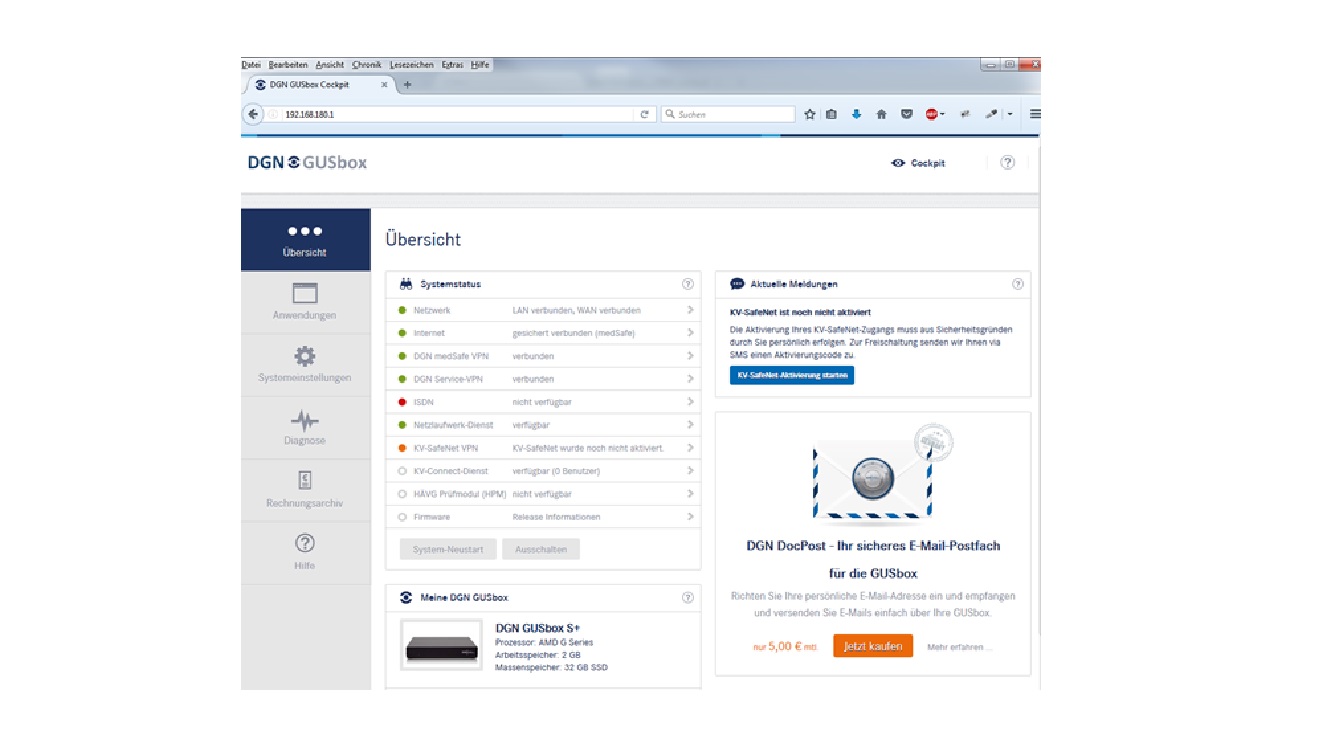Click the Cockpit link in header
The image size is (1334, 750).
coord(928,163)
